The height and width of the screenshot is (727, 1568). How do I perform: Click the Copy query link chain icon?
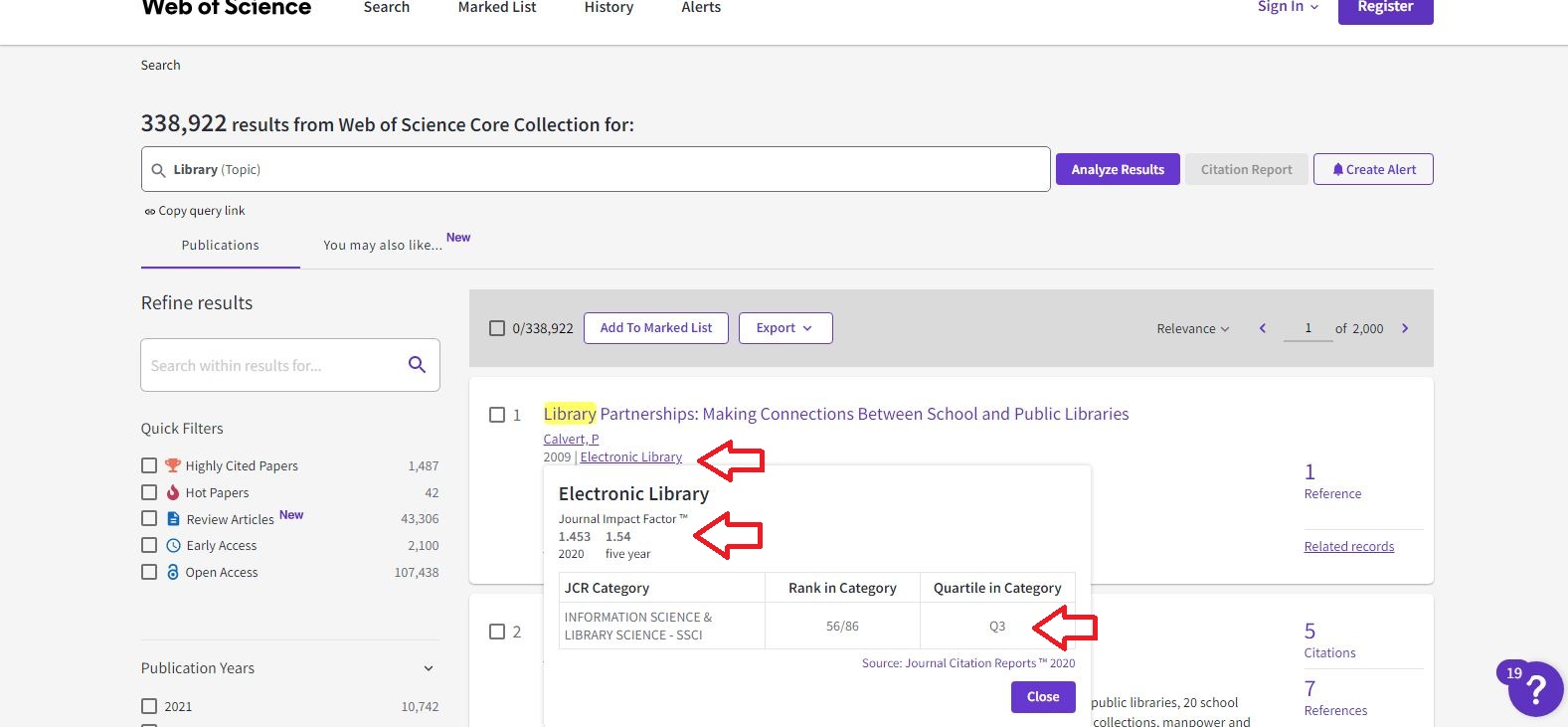click(x=149, y=211)
